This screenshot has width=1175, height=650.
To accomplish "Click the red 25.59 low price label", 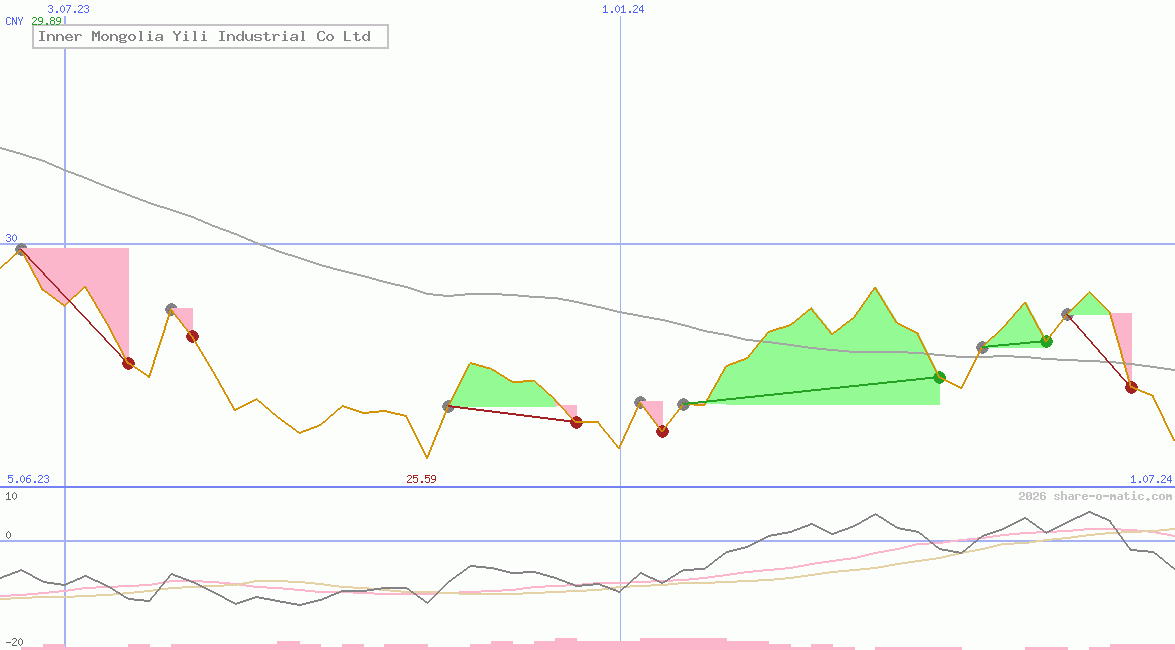I will tap(421, 479).
